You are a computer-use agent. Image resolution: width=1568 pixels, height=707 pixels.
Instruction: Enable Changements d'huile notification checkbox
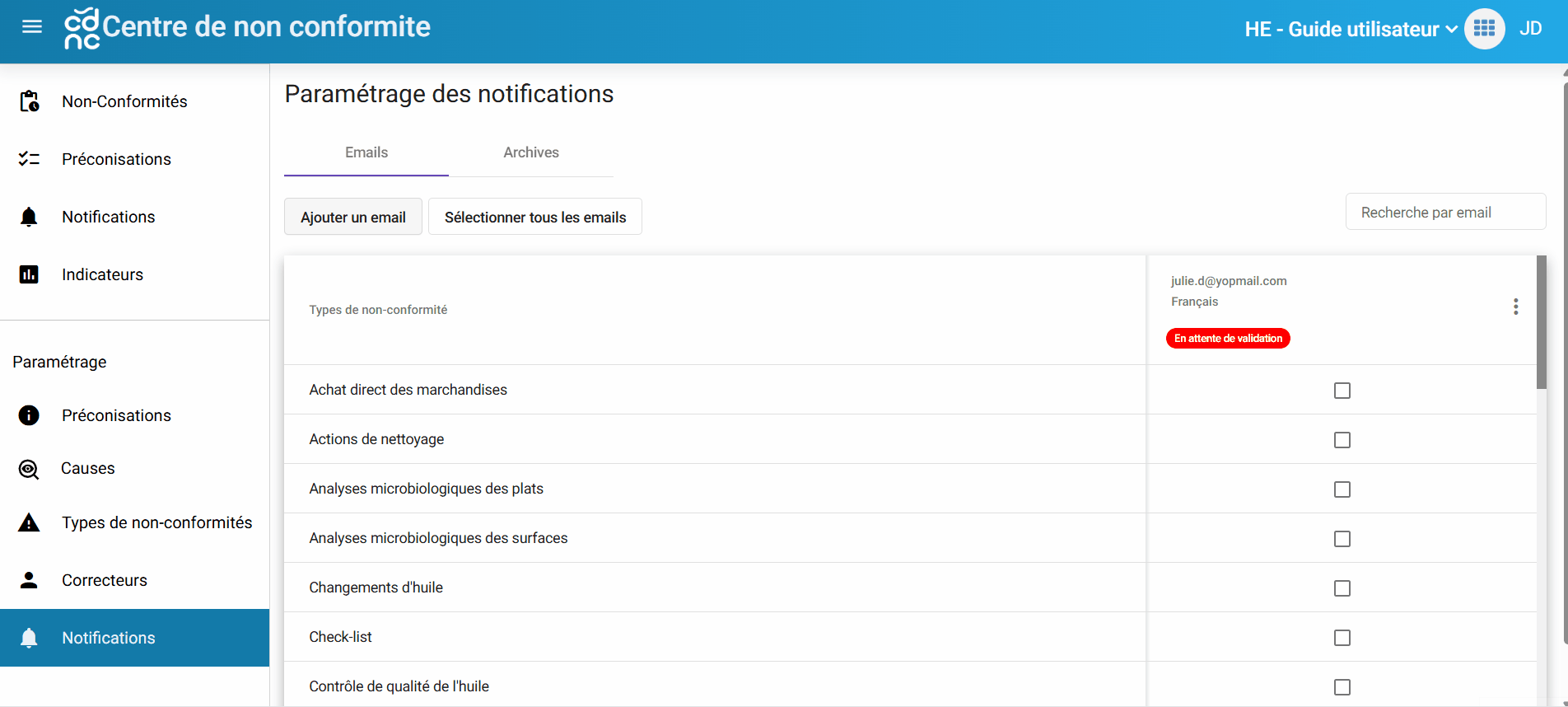[x=1342, y=588]
